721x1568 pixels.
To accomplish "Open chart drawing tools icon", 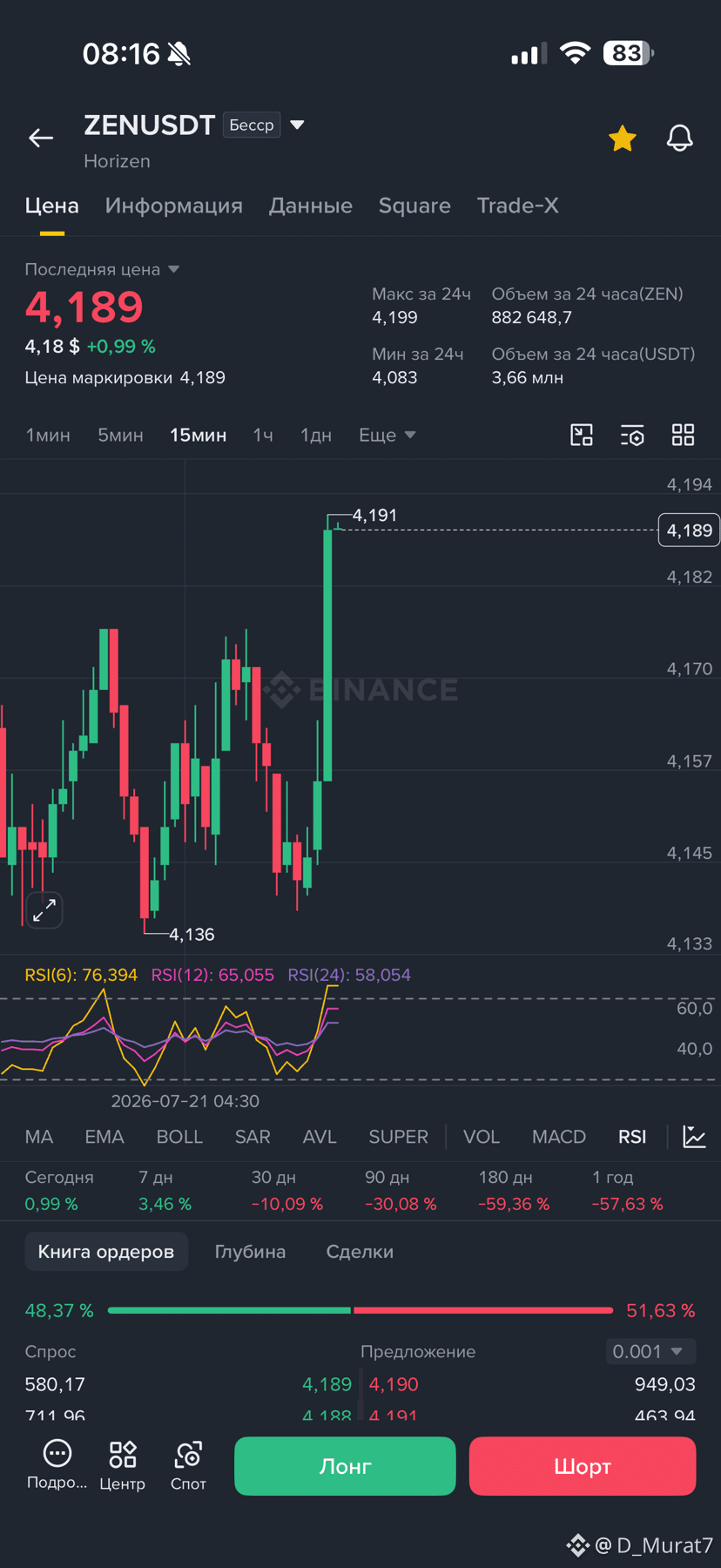I will pyautogui.click(x=582, y=435).
